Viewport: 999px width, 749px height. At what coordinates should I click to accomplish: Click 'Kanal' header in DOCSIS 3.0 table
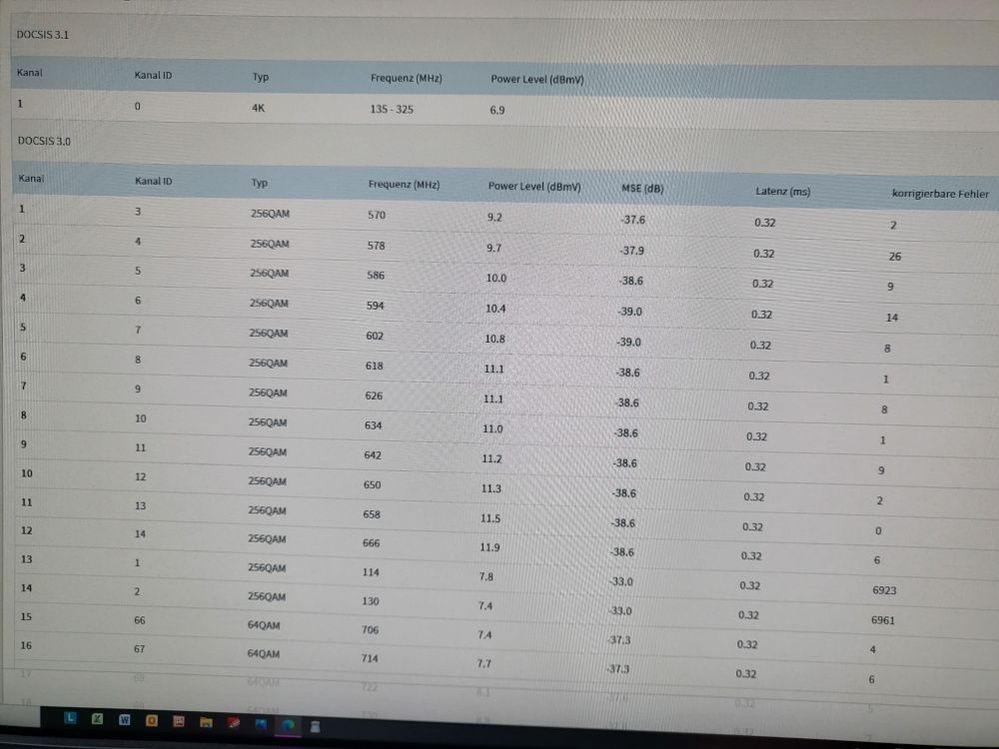pos(31,178)
